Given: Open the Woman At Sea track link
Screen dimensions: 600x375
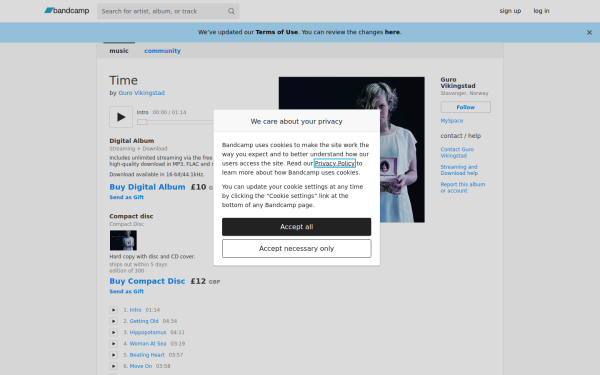Looking at the screenshot, I should [148, 344].
